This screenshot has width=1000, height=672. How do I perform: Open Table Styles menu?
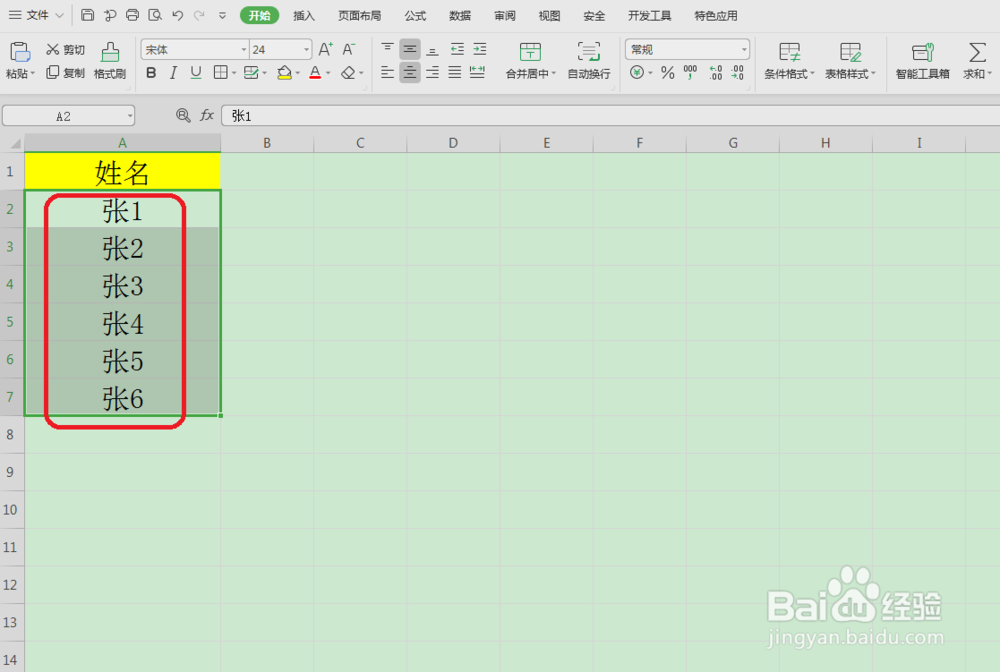pos(850,61)
